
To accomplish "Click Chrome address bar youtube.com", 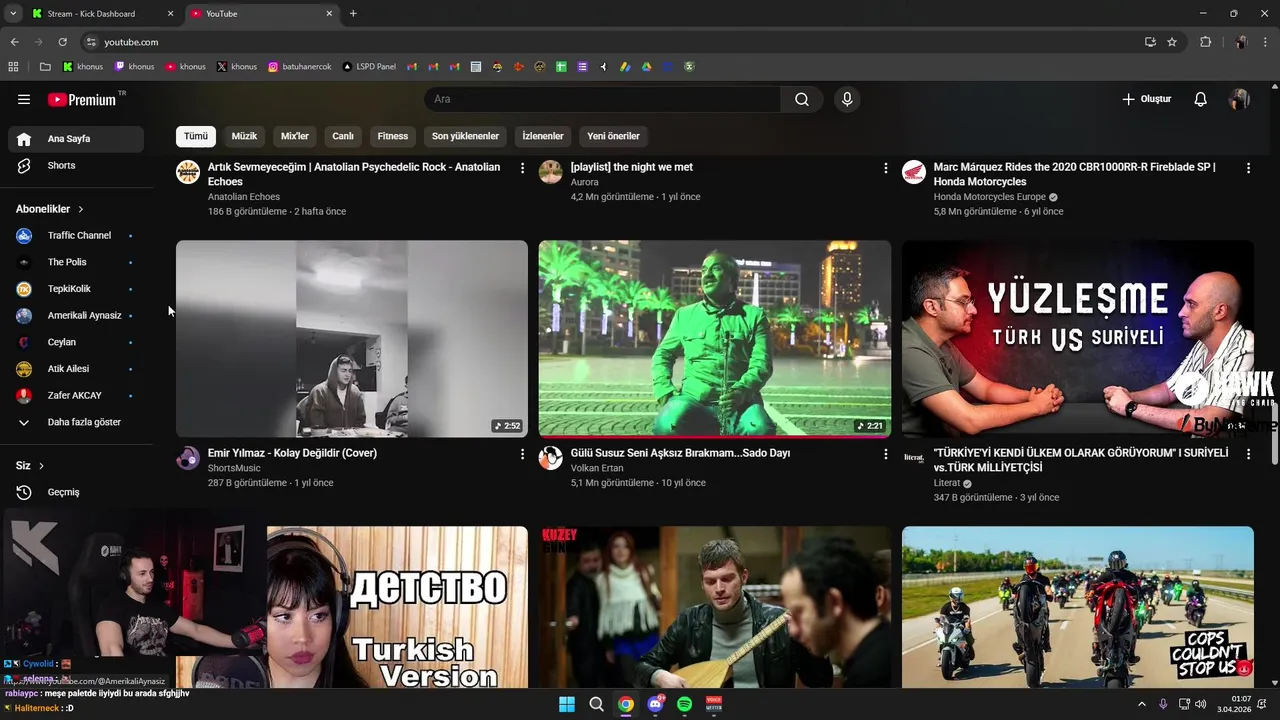I will click(612, 42).
